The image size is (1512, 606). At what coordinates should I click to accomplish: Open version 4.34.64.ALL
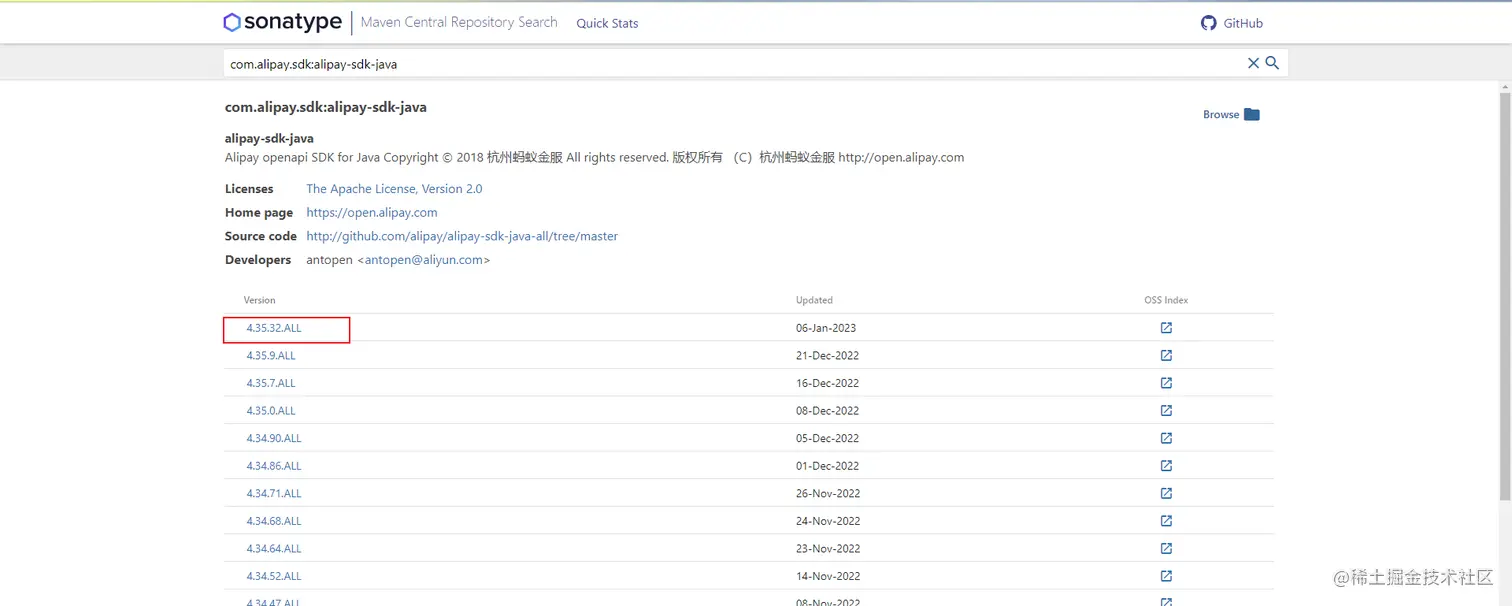tap(274, 549)
